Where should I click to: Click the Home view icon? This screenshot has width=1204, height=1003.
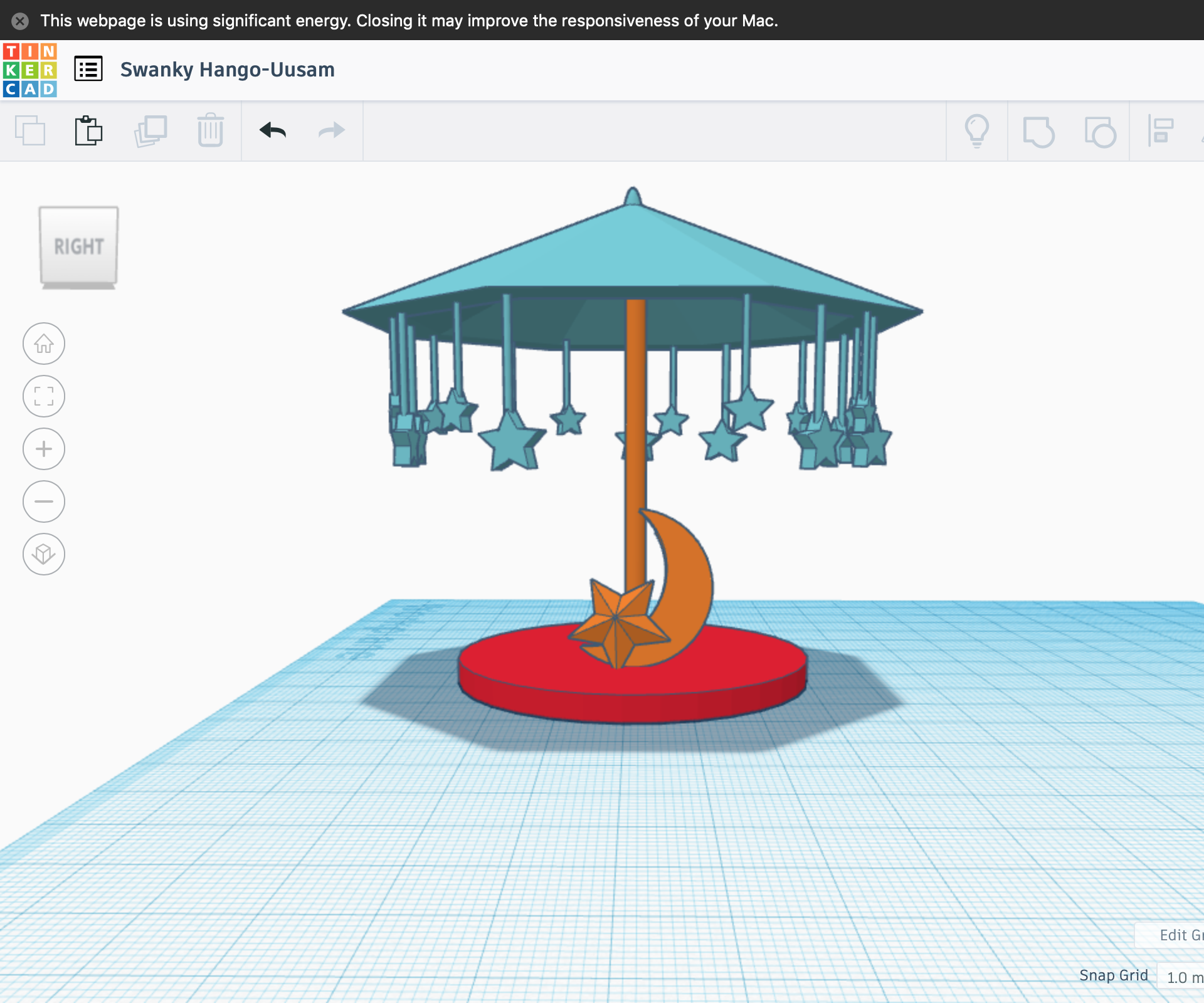(43, 344)
